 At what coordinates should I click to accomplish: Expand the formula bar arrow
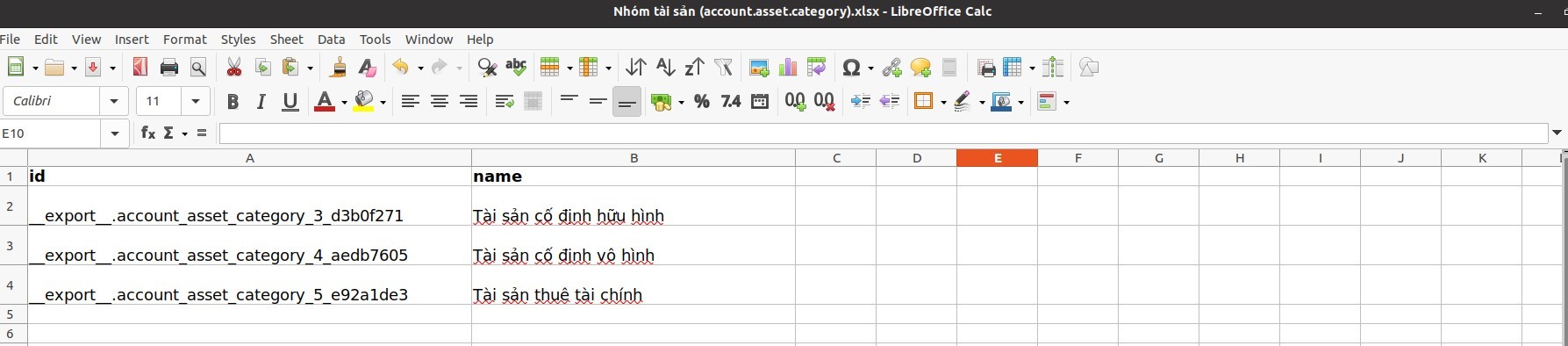[1557, 133]
